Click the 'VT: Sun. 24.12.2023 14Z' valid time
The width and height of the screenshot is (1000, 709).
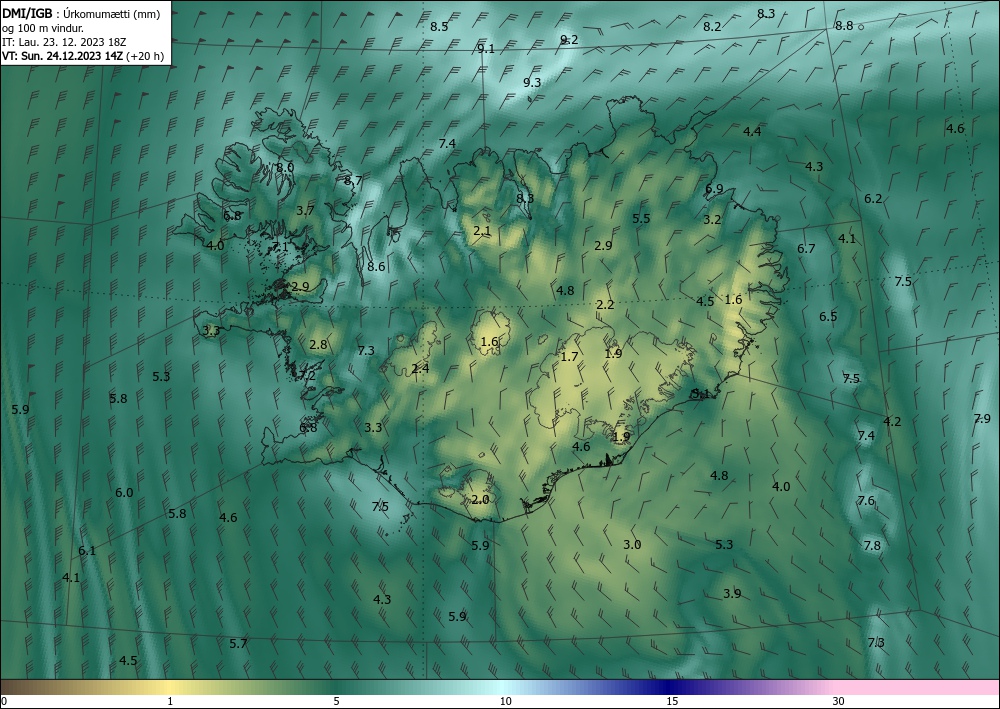62,56
